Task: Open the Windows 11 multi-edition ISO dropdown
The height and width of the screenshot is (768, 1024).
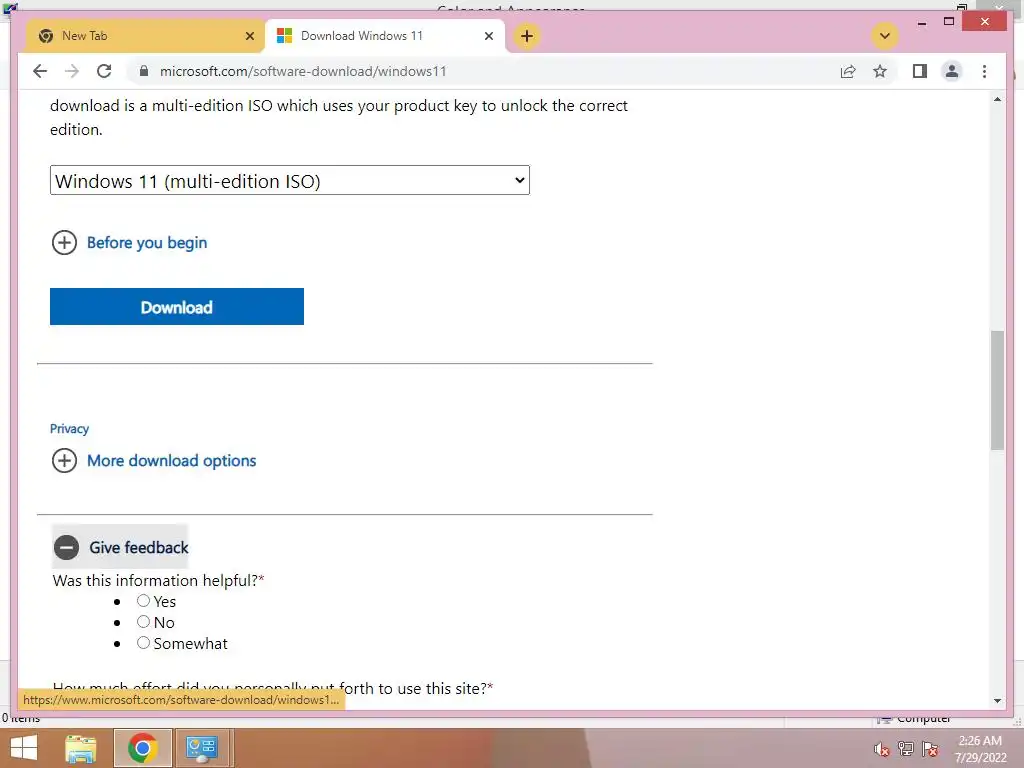Action: click(x=289, y=180)
